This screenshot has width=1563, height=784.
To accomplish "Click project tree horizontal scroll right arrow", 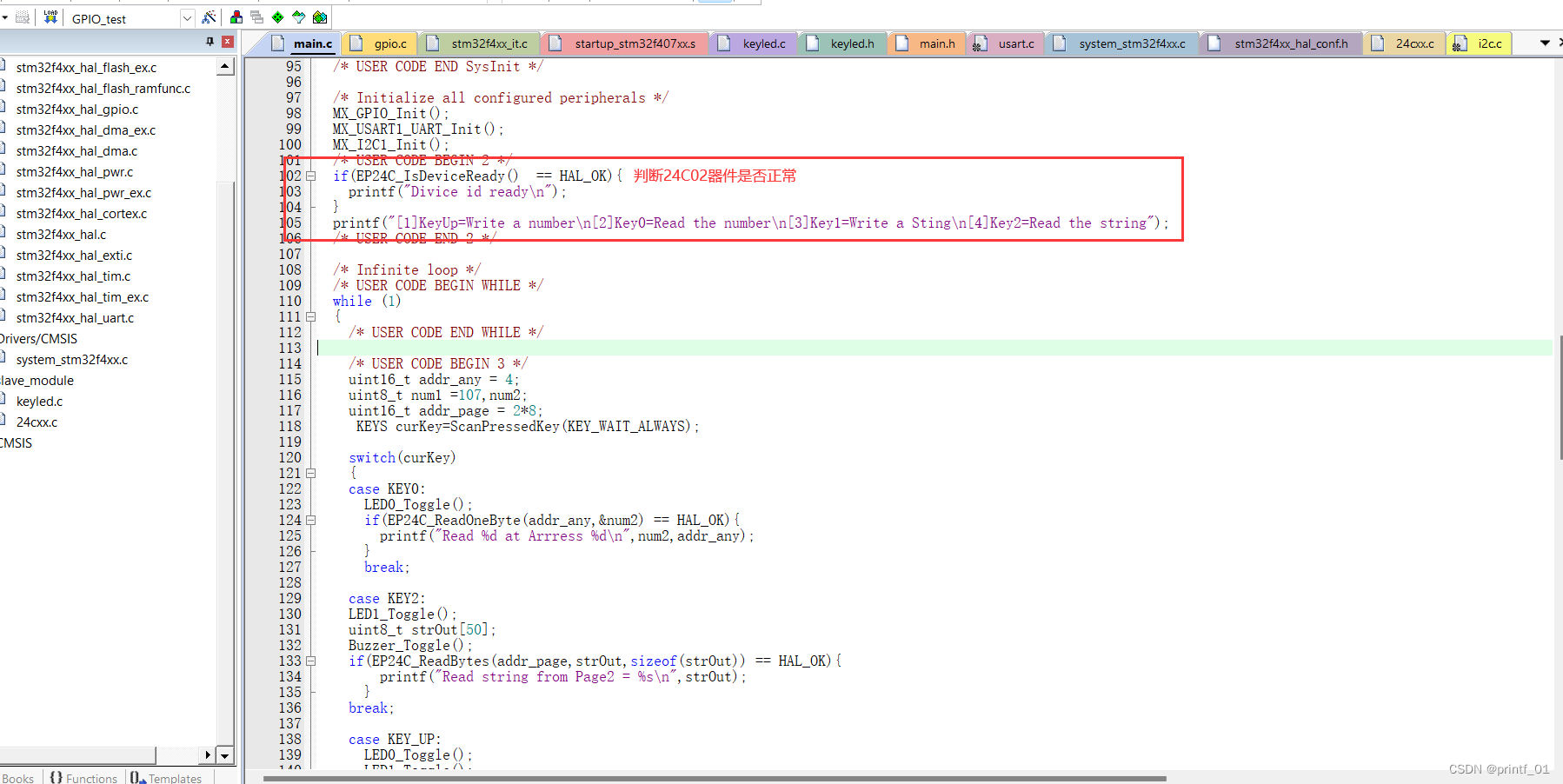I will (x=207, y=755).
